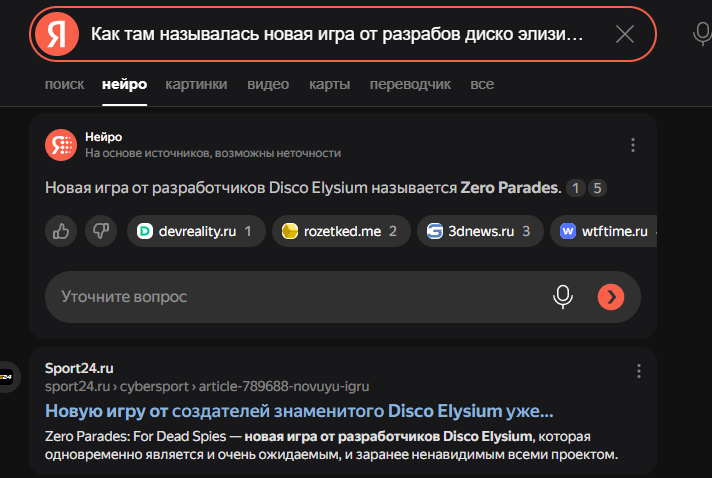Click citation number 5 after answer
This screenshot has height=478, width=712.
click(598, 188)
